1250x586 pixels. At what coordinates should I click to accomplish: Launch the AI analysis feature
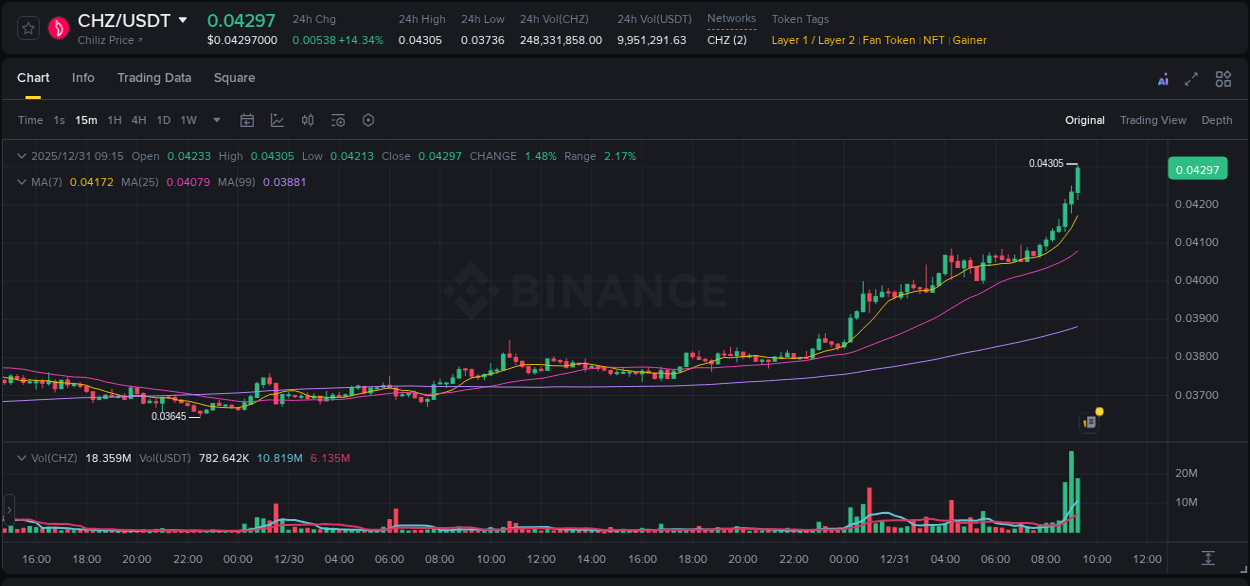pos(1163,78)
